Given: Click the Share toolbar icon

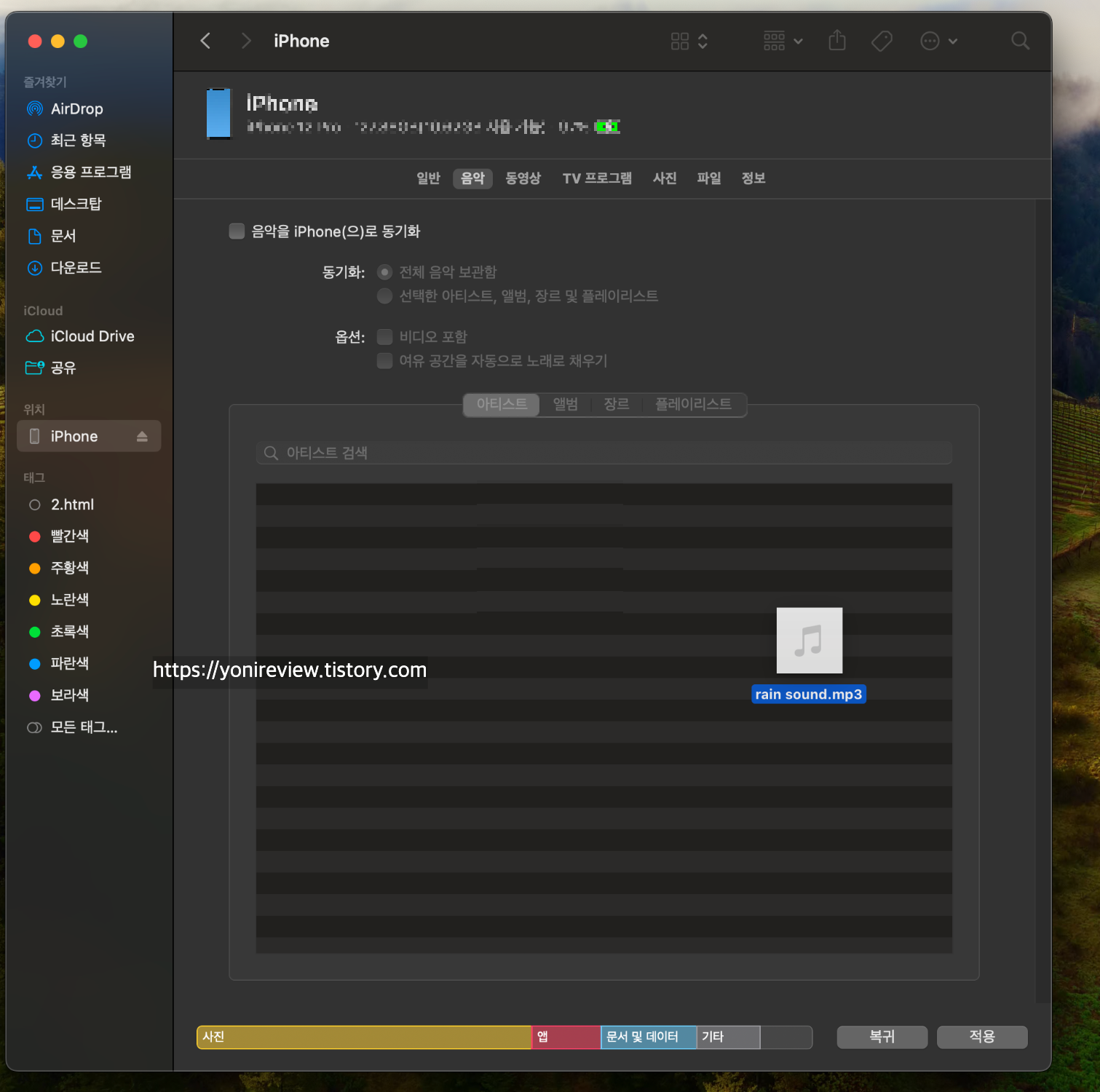Looking at the screenshot, I should 837,40.
